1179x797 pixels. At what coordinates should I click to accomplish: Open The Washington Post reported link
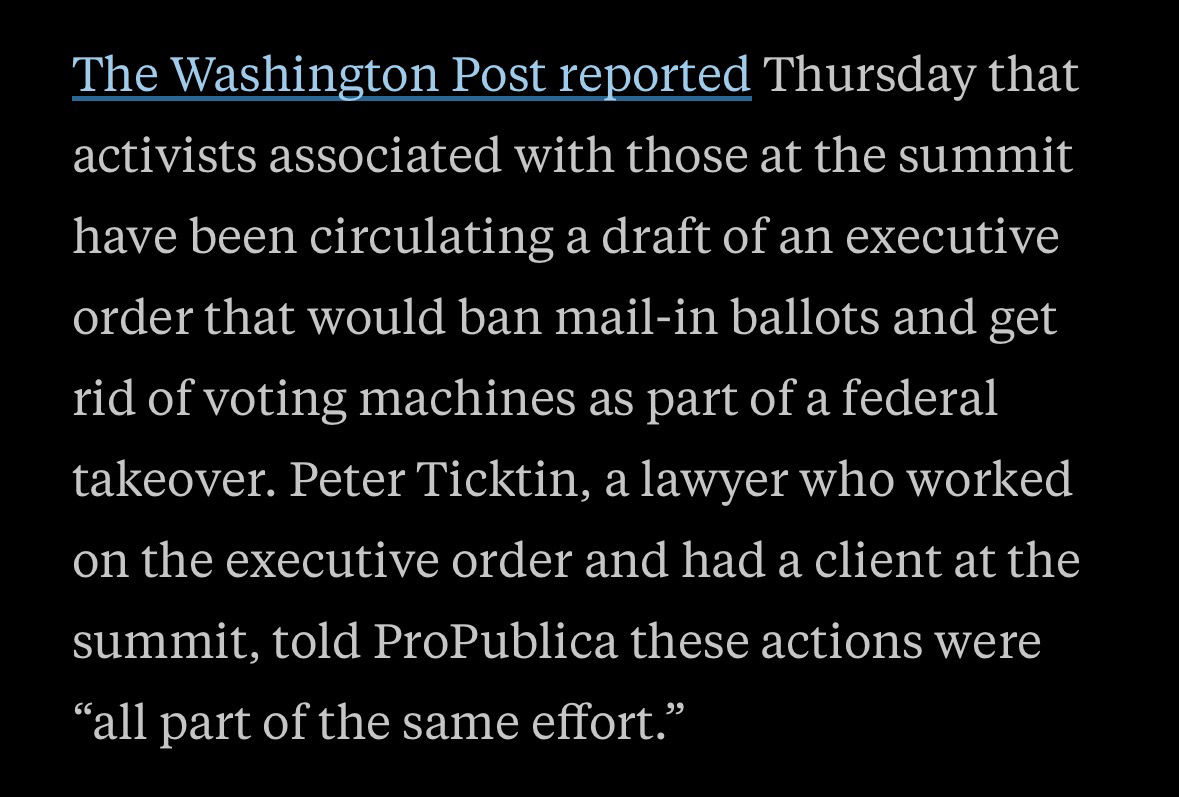click(x=411, y=76)
